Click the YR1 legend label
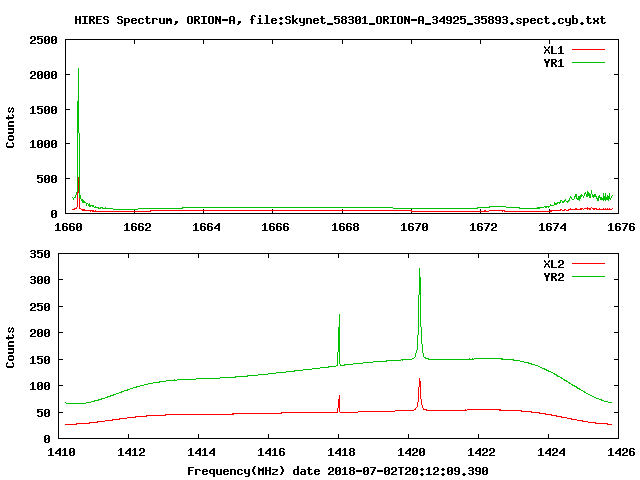This screenshot has width=640, height=480. [553, 63]
